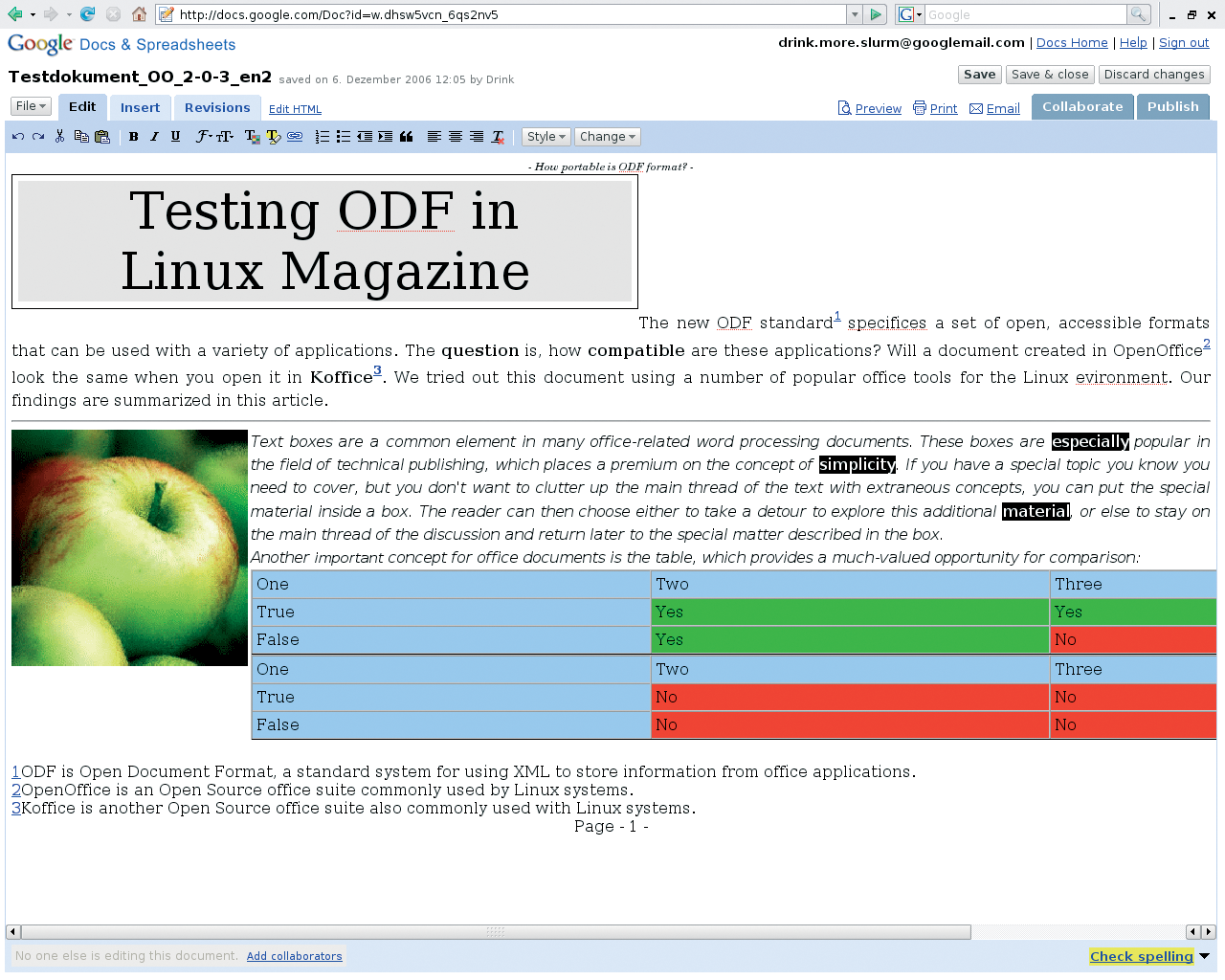The width and height of the screenshot is (1225, 980).
Task: Click Add collaborators link
Action: coord(294,956)
